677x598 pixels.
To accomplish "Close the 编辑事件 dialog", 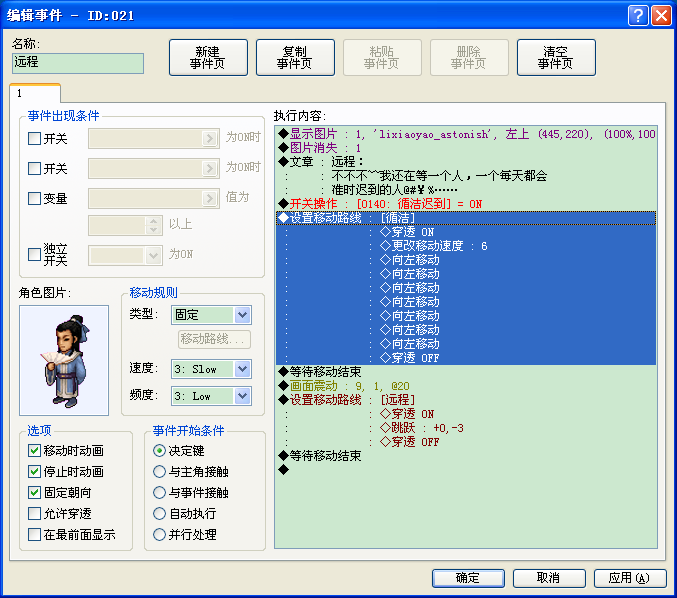I will point(661,16).
